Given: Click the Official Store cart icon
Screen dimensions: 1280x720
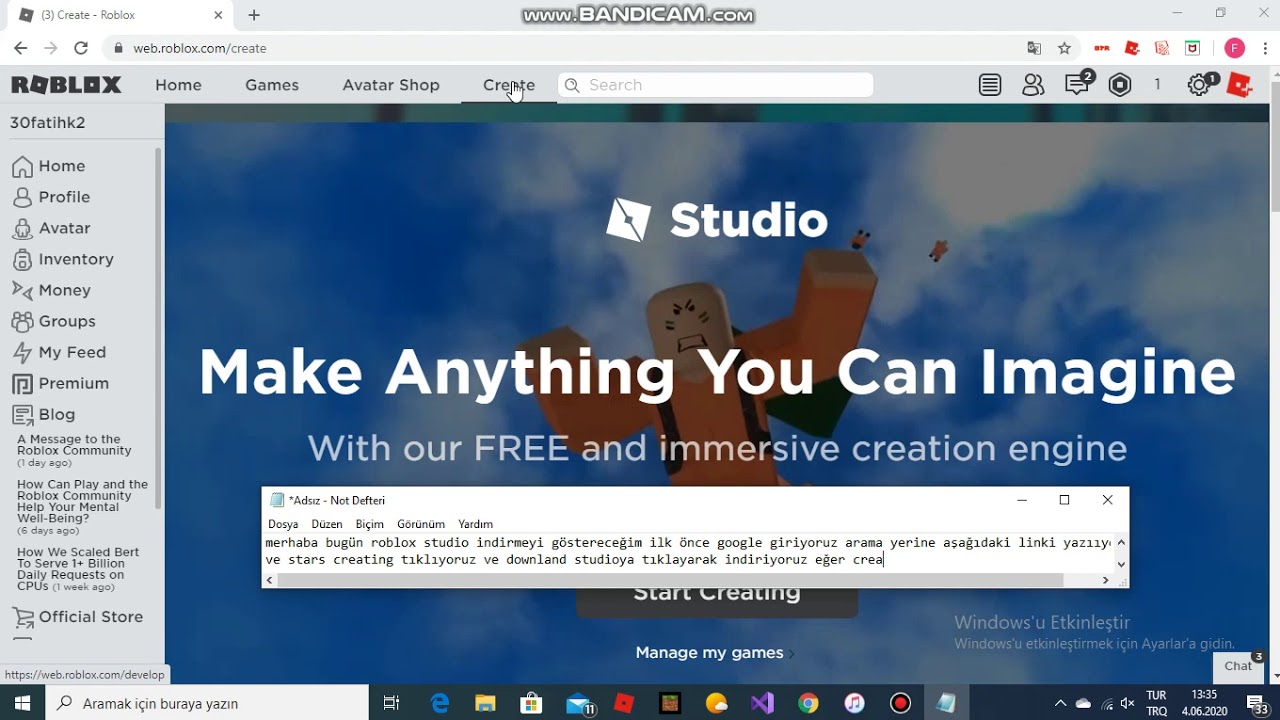Looking at the screenshot, I should [x=22, y=617].
